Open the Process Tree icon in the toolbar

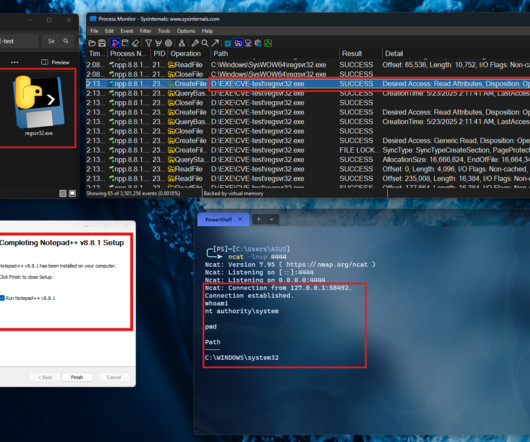(x=182, y=43)
